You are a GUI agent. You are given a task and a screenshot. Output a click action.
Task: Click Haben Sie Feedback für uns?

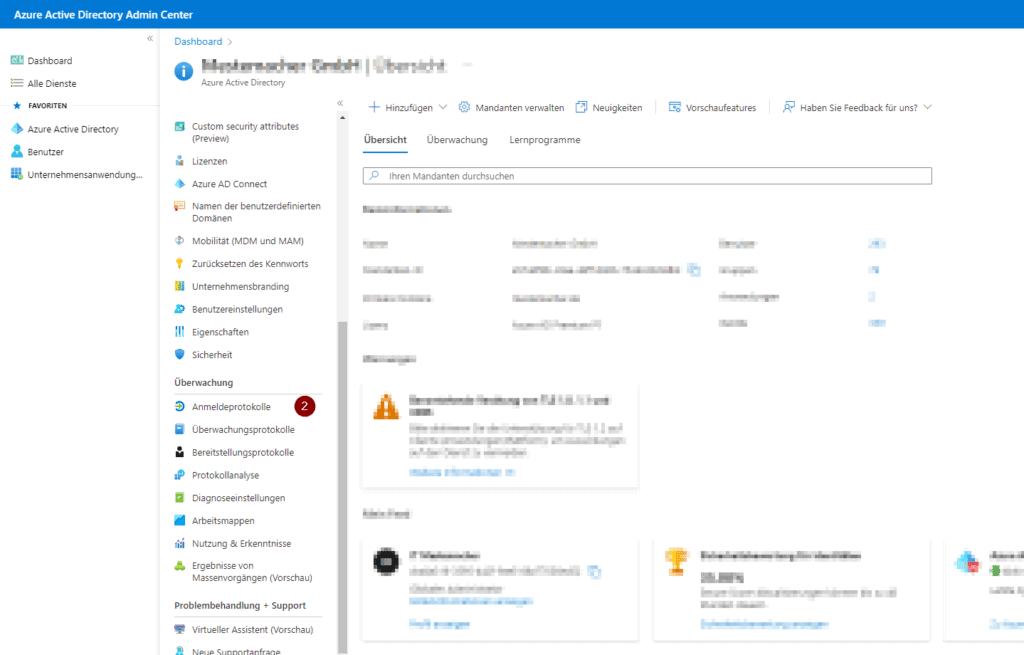[858, 108]
